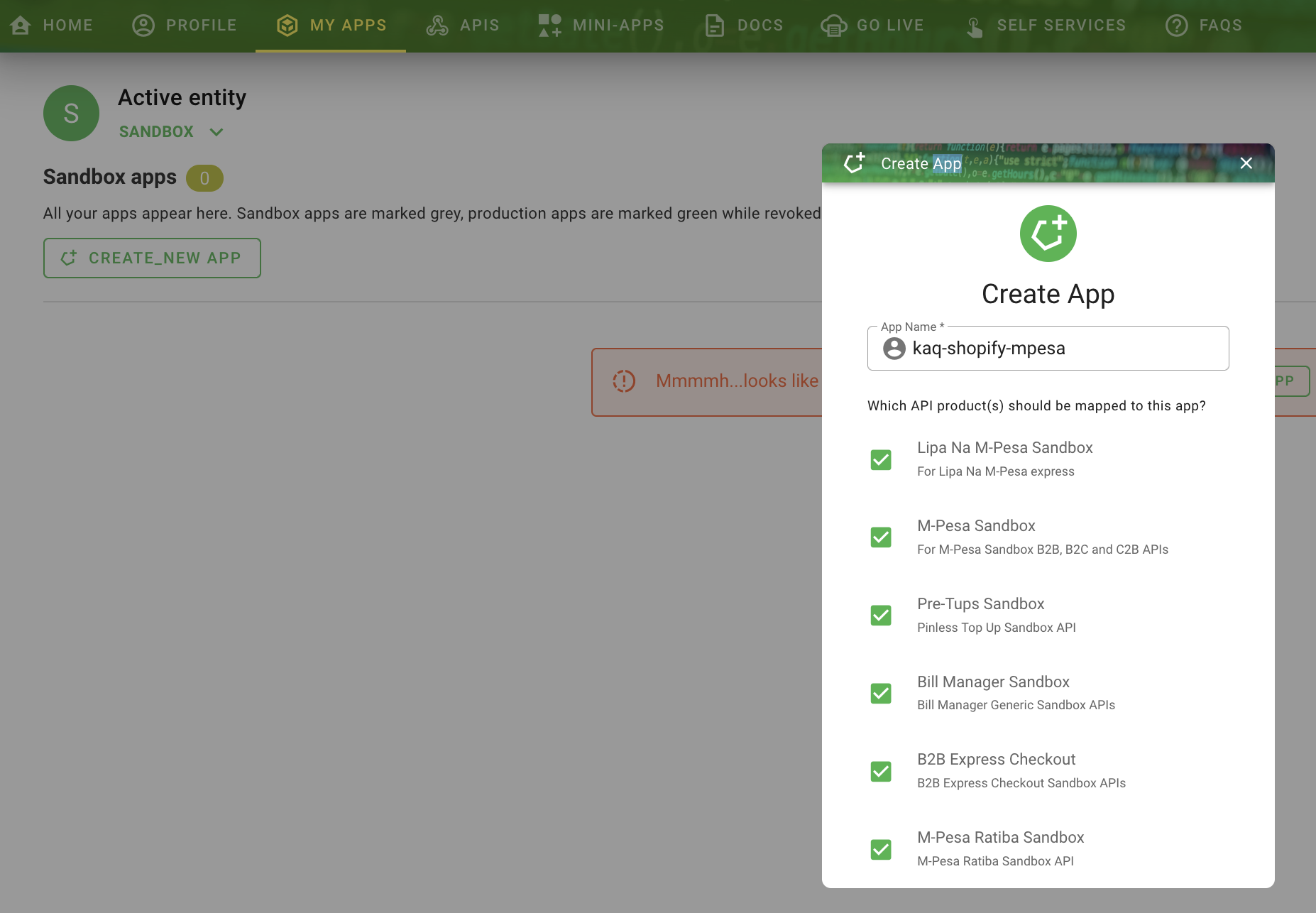Viewport: 1316px width, 913px height.
Task: Click the FAQs question mark icon
Action: [x=1176, y=26]
